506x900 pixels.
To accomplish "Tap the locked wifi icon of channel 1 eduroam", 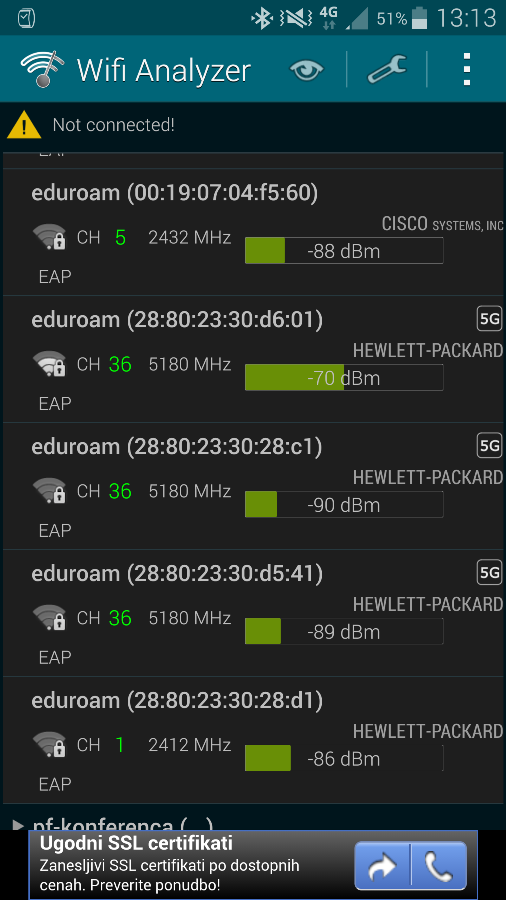I will pyautogui.click(x=49, y=745).
